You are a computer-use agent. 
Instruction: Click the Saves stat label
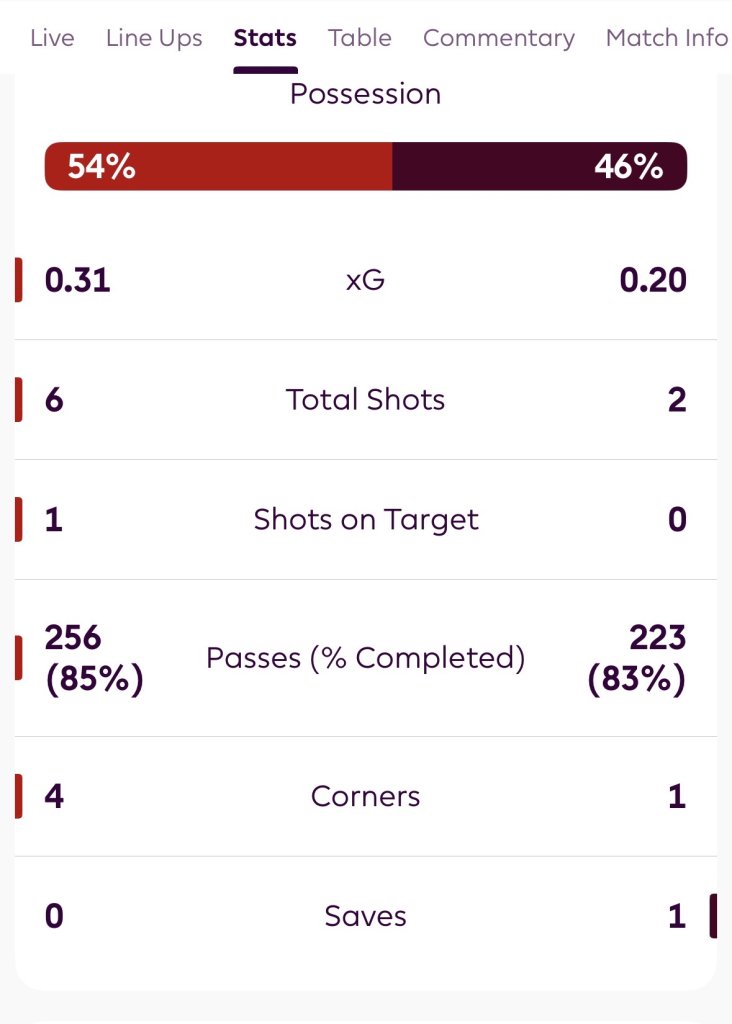[x=365, y=916]
